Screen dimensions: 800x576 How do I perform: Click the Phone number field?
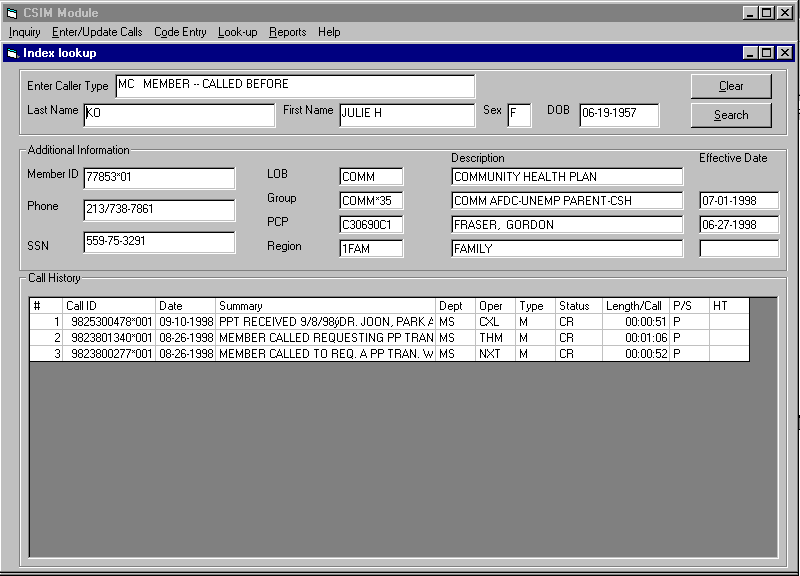(159, 210)
